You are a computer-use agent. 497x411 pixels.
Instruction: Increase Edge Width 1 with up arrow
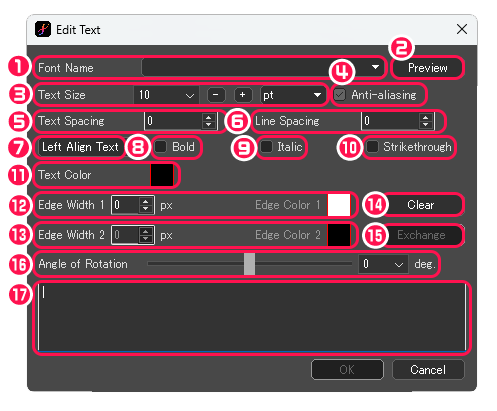(x=145, y=201)
